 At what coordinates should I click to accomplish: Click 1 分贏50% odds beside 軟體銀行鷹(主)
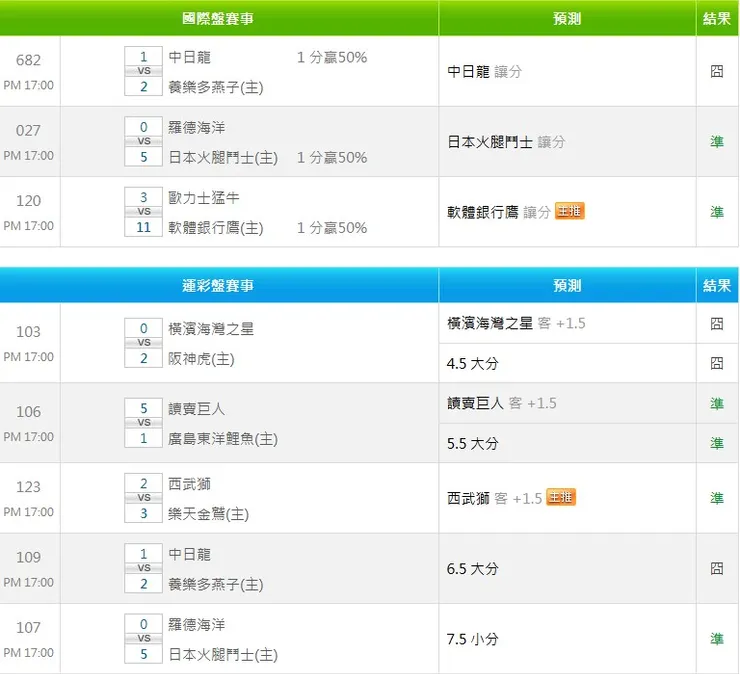click(332, 228)
